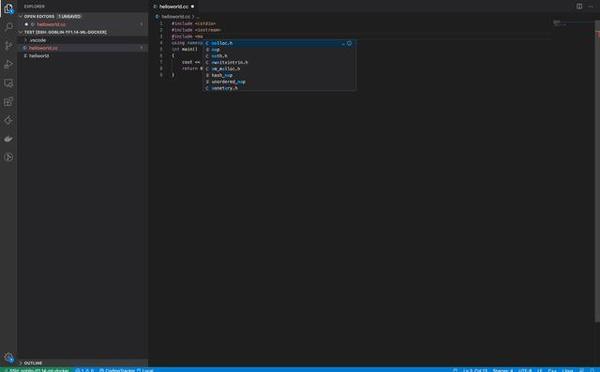Open the Run and Debug view
The image size is (600, 372).
click(8, 64)
